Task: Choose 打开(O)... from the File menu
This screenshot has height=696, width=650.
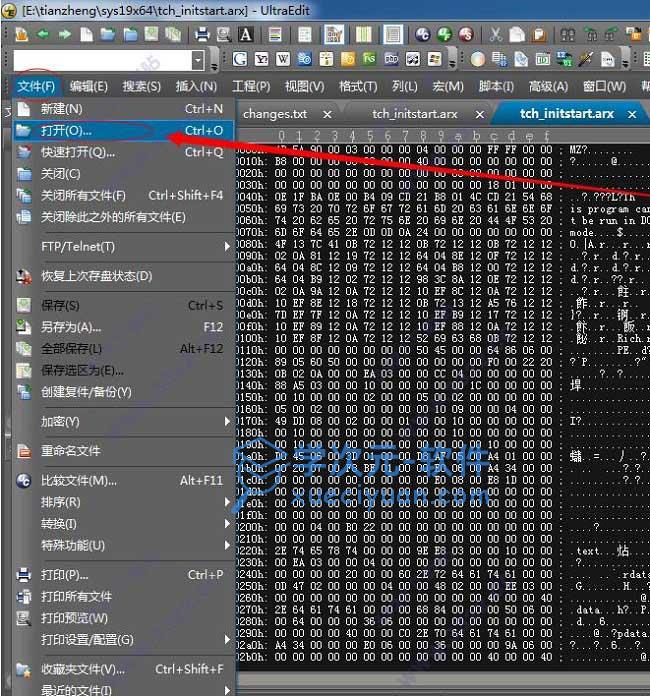Action: click(x=123, y=130)
